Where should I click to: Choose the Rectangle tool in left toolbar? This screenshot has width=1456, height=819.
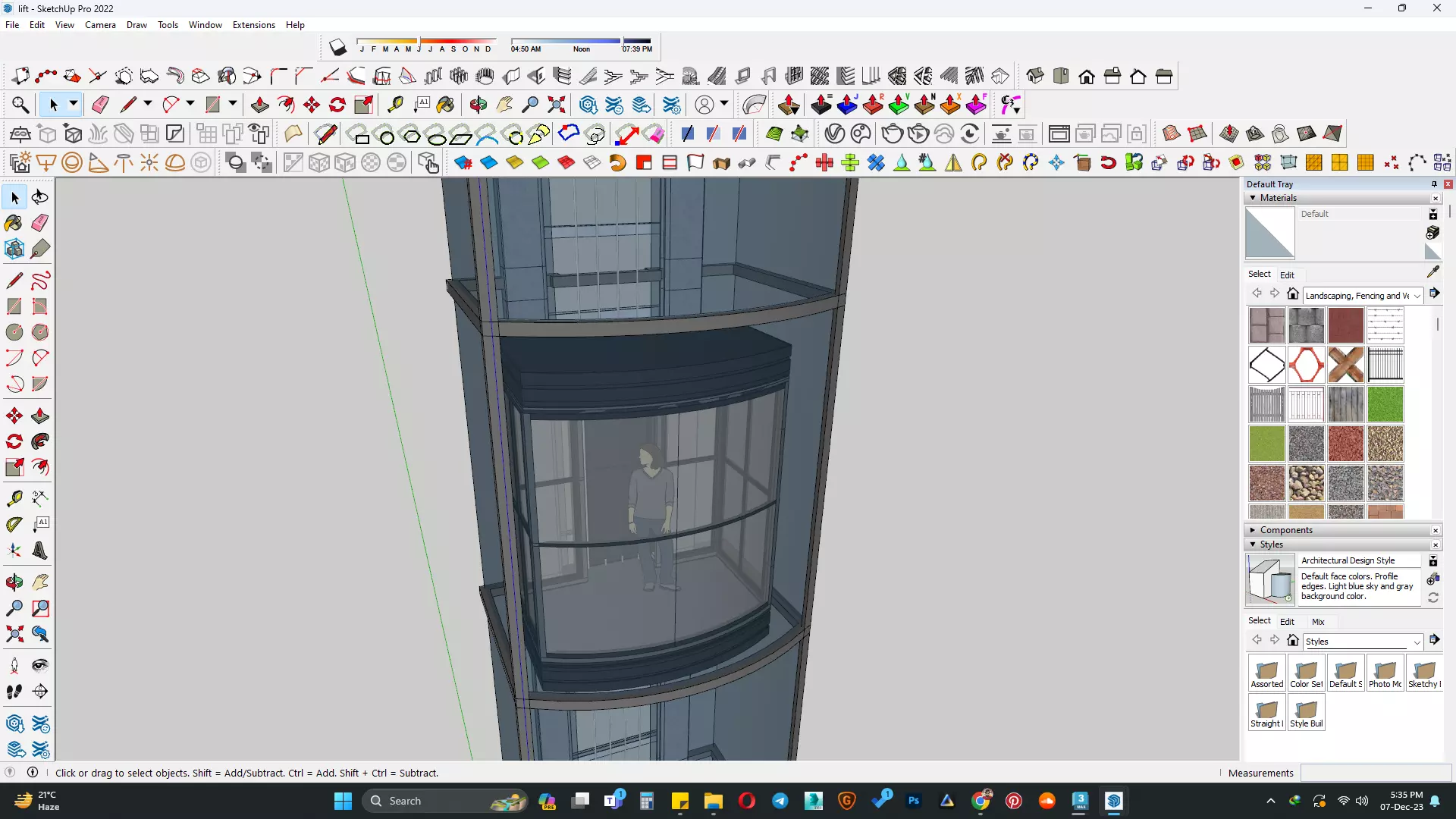tap(14, 306)
